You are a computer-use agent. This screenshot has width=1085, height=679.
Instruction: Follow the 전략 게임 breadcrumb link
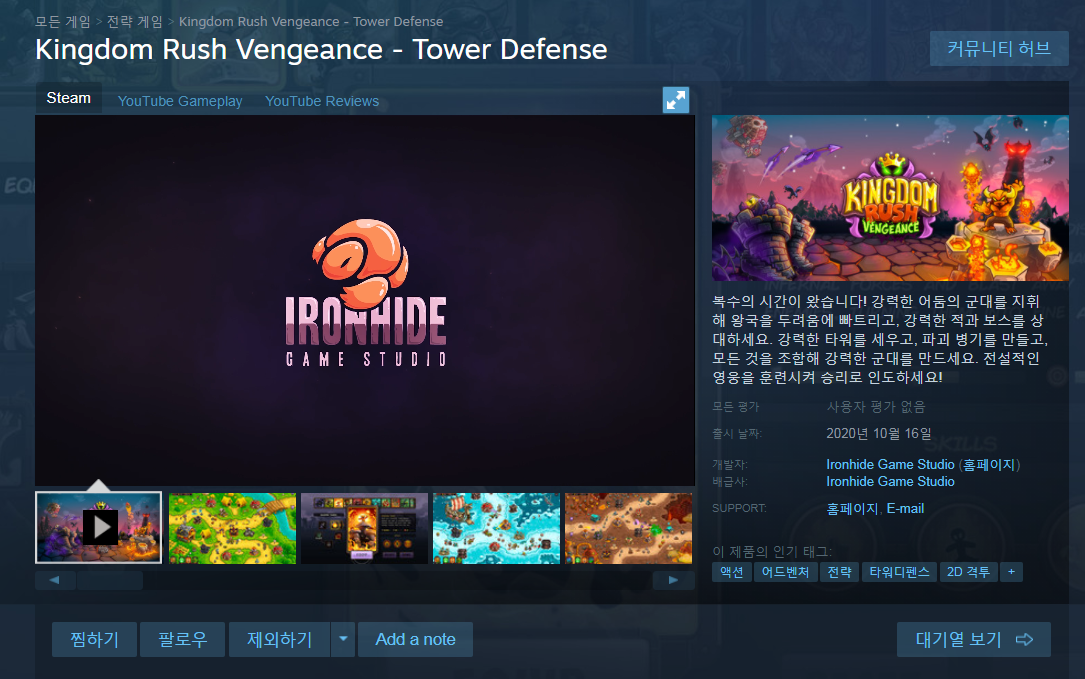pos(134,21)
